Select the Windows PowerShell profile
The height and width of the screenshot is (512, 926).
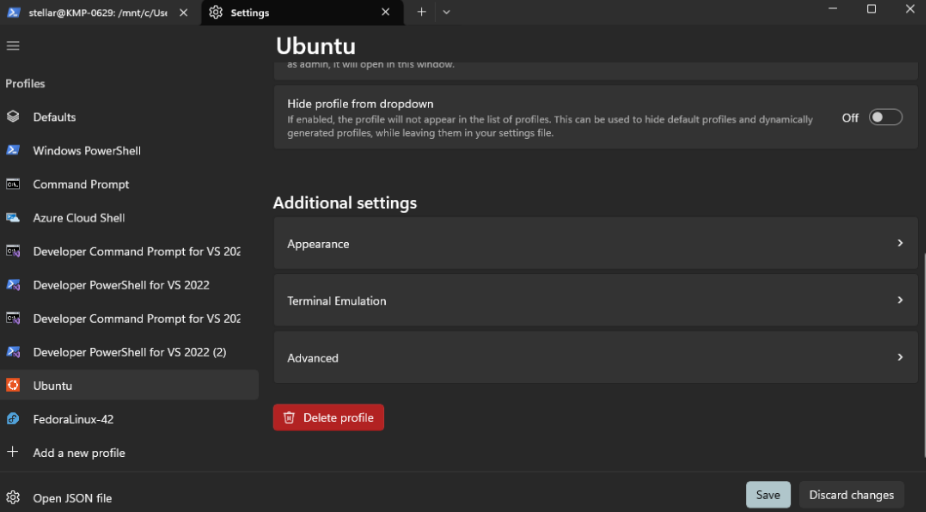[129, 151]
